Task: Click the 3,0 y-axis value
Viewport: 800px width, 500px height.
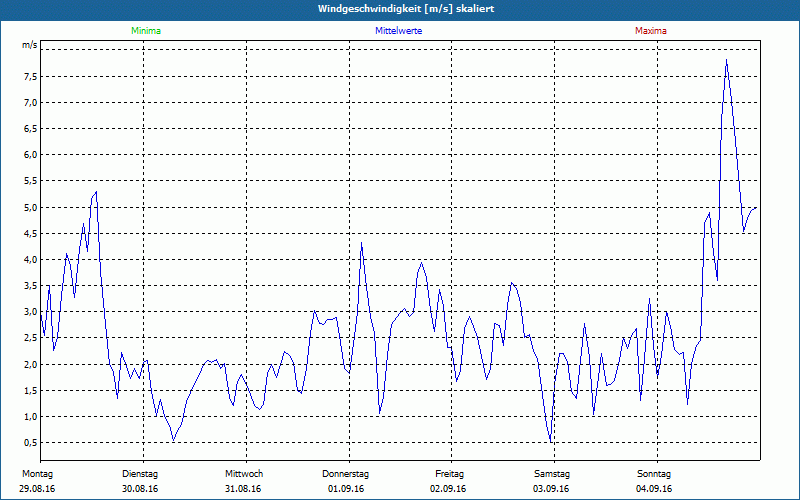Action: [x=30, y=311]
